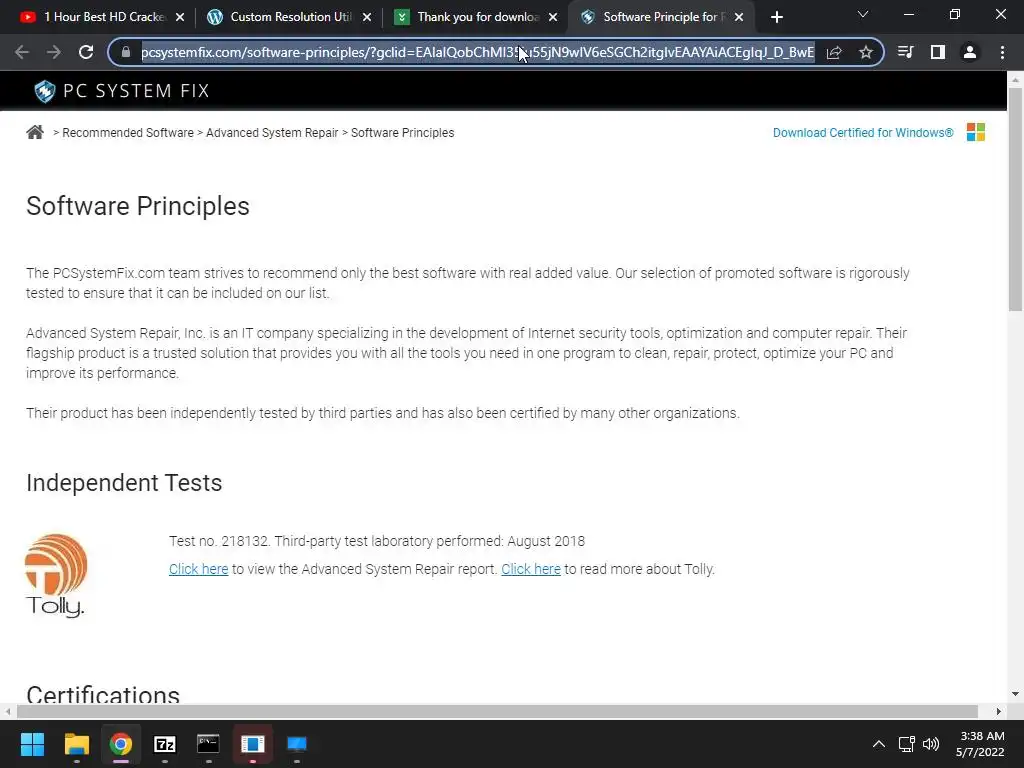This screenshot has width=1024, height=768.
Task: Open Recommended Software breadcrumb
Action: (x=128, y=133)
